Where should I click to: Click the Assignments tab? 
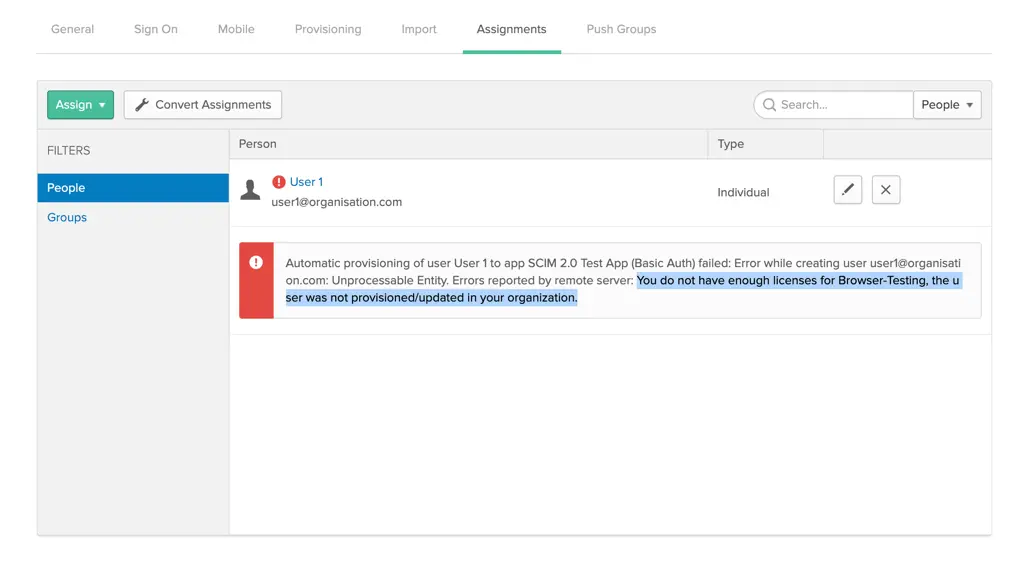pos(511,29)
